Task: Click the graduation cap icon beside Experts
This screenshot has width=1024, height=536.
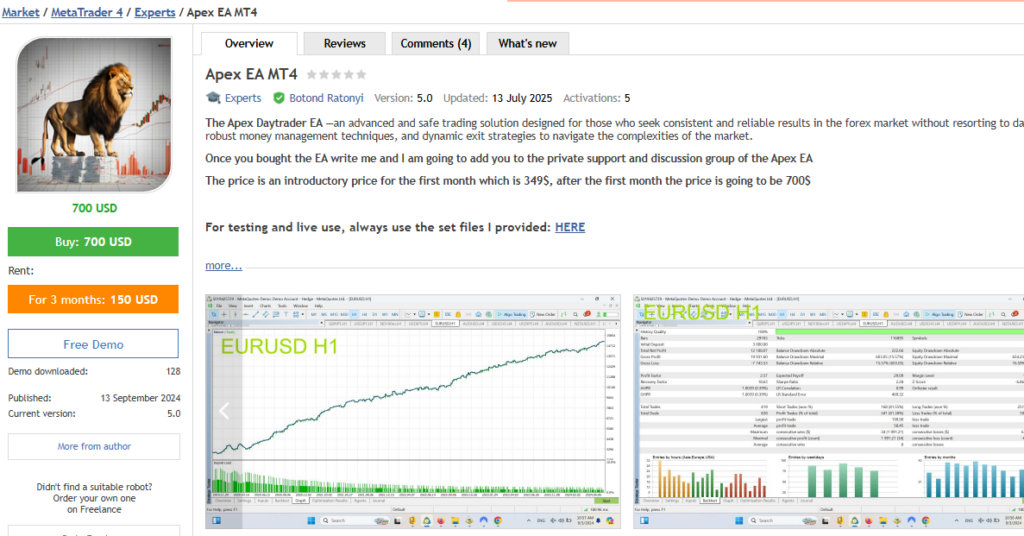Action: [x=213, y=98]
